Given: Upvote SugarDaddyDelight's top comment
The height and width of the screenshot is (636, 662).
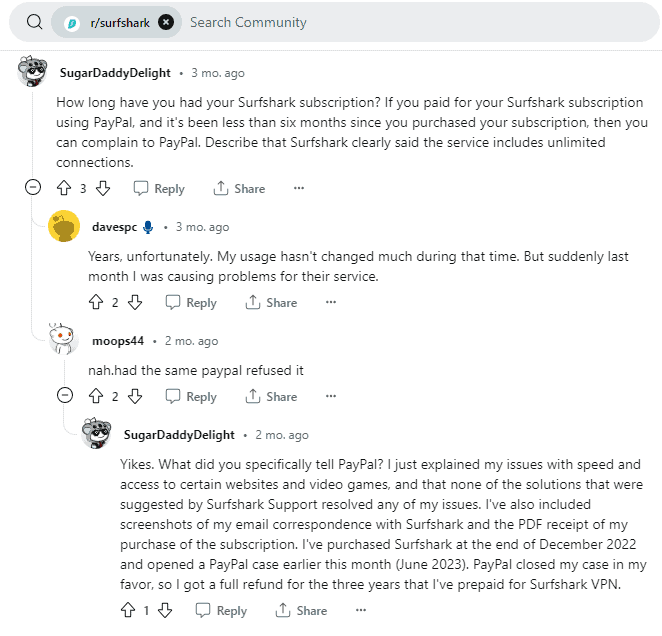Looking at the screenshot, I should coord(65,188).
